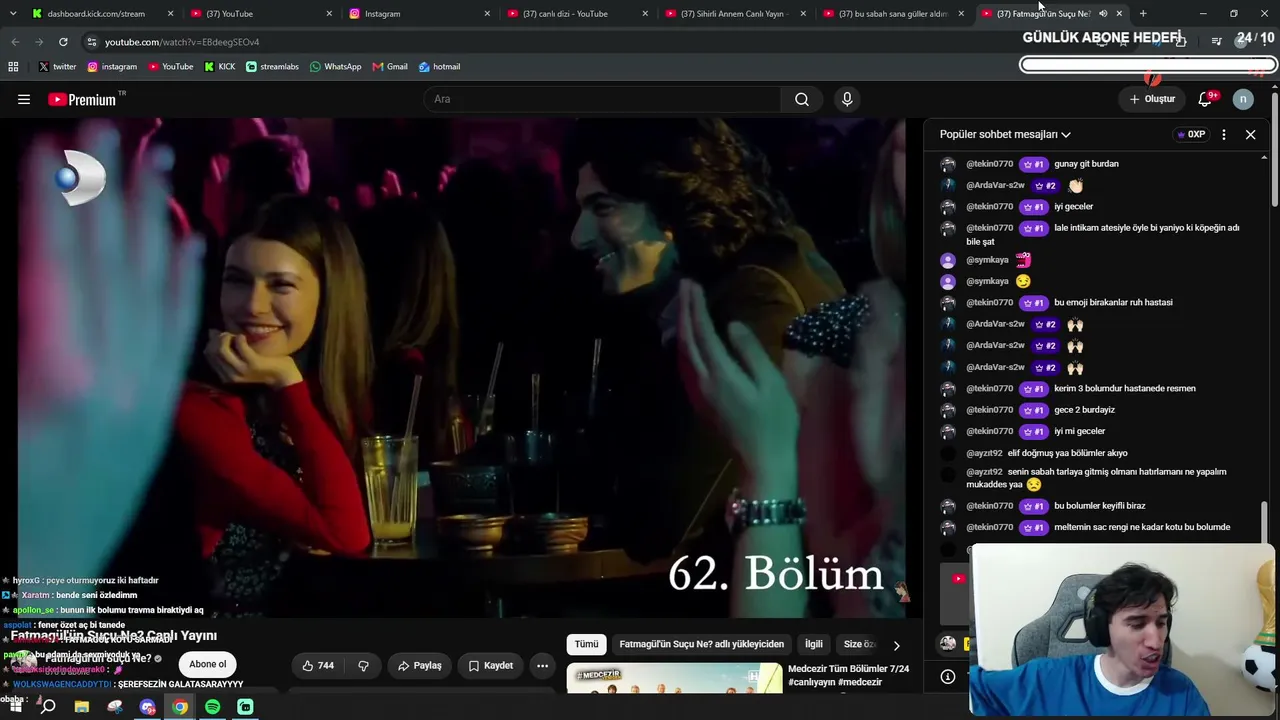Open Windows Start menu
This screenshot has width=1280, height=720.
tap(14, 707)
